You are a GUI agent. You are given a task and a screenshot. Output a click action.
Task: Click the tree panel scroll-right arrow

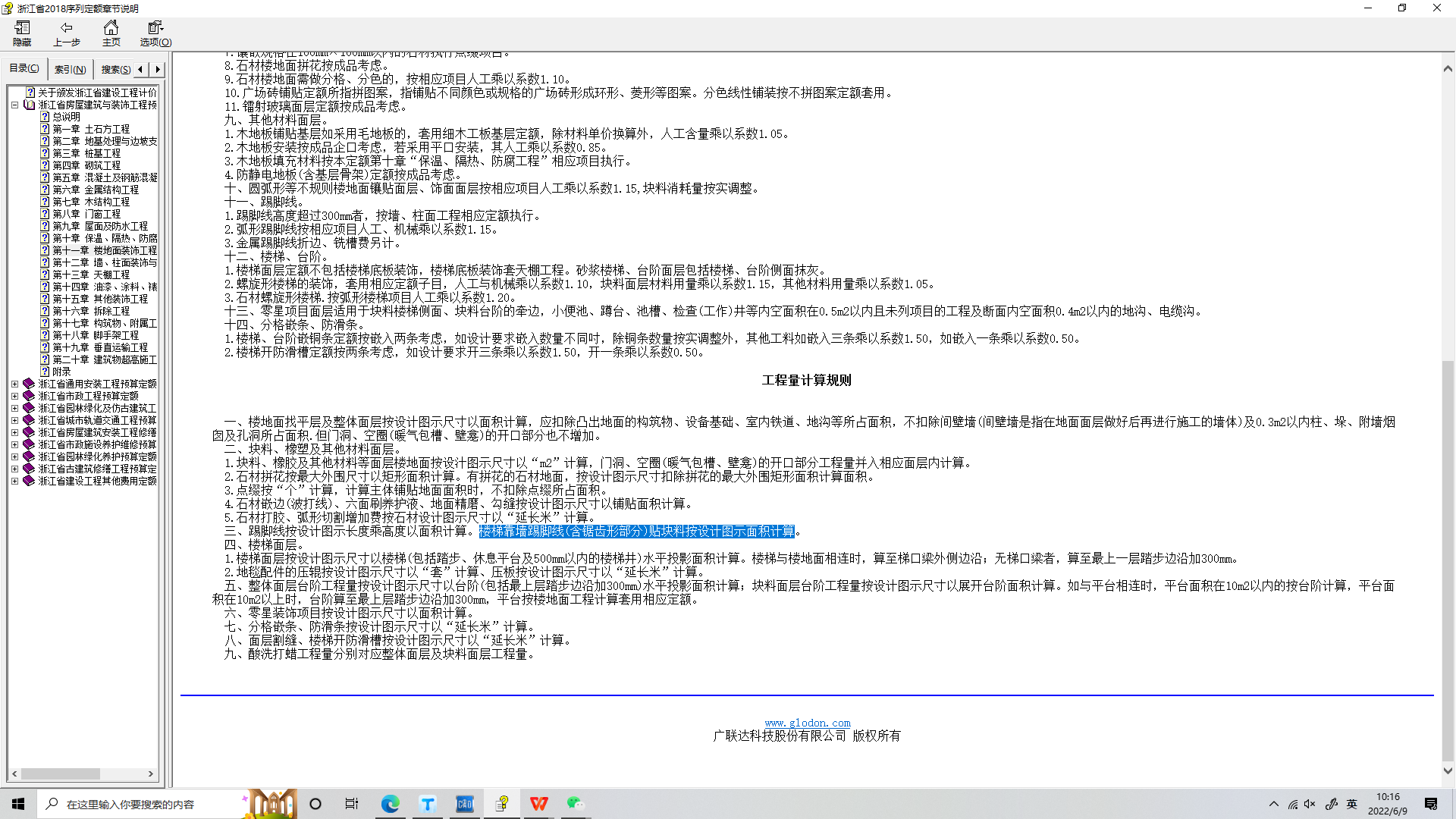(x=151, y=774)
